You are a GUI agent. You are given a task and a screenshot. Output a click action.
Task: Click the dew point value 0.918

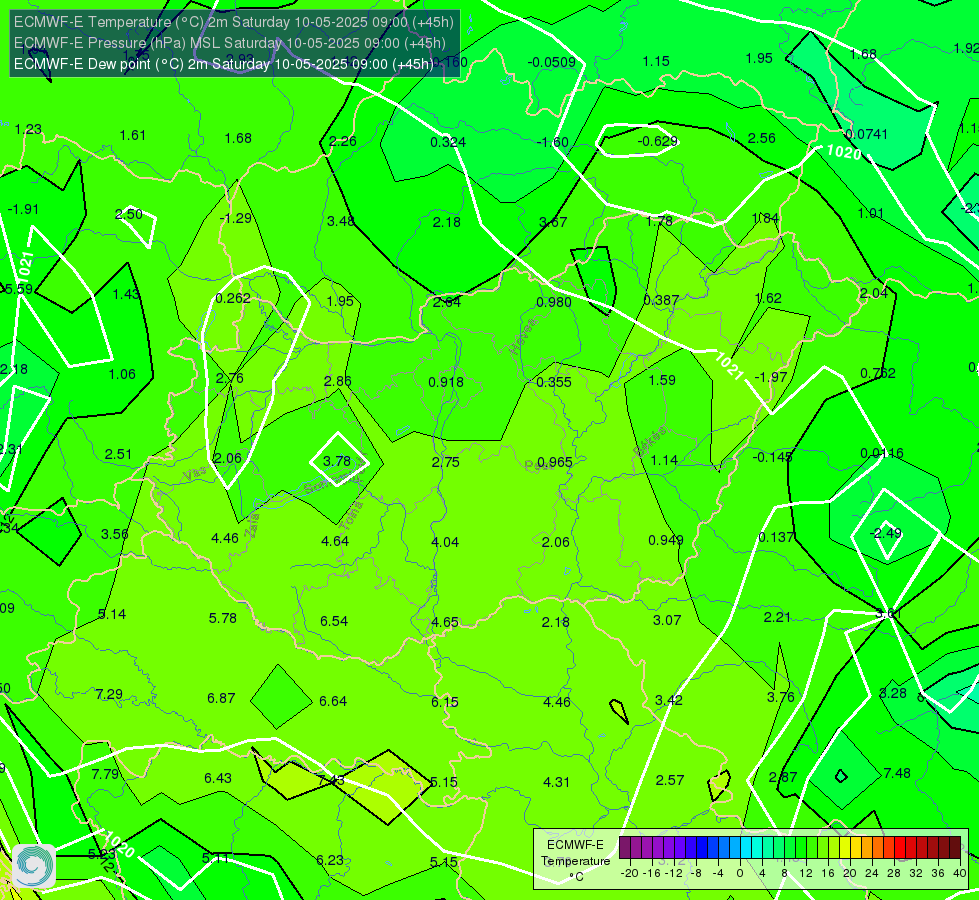point(446,382)
